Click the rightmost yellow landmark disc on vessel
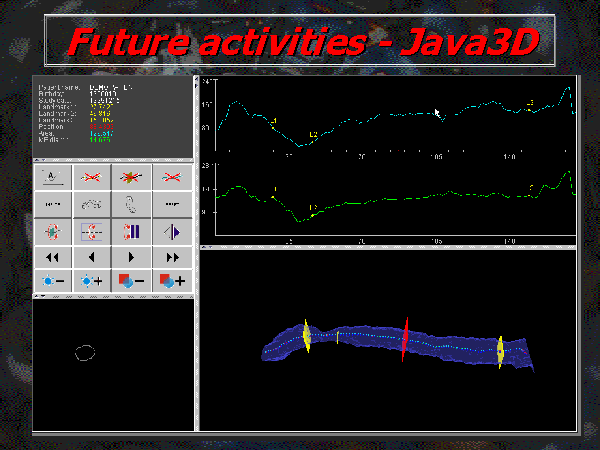The image size is (600, 450). [x=500, y=351]
